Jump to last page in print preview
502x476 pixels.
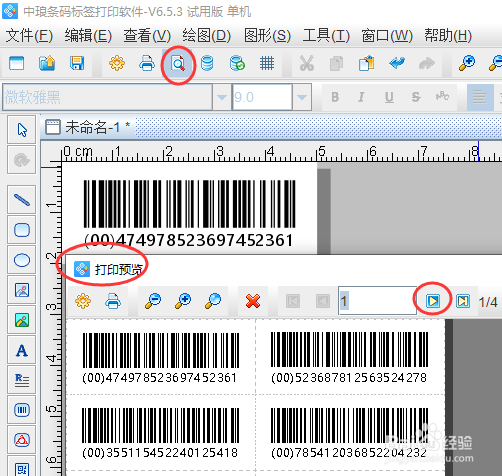click(x=463, y=301)
